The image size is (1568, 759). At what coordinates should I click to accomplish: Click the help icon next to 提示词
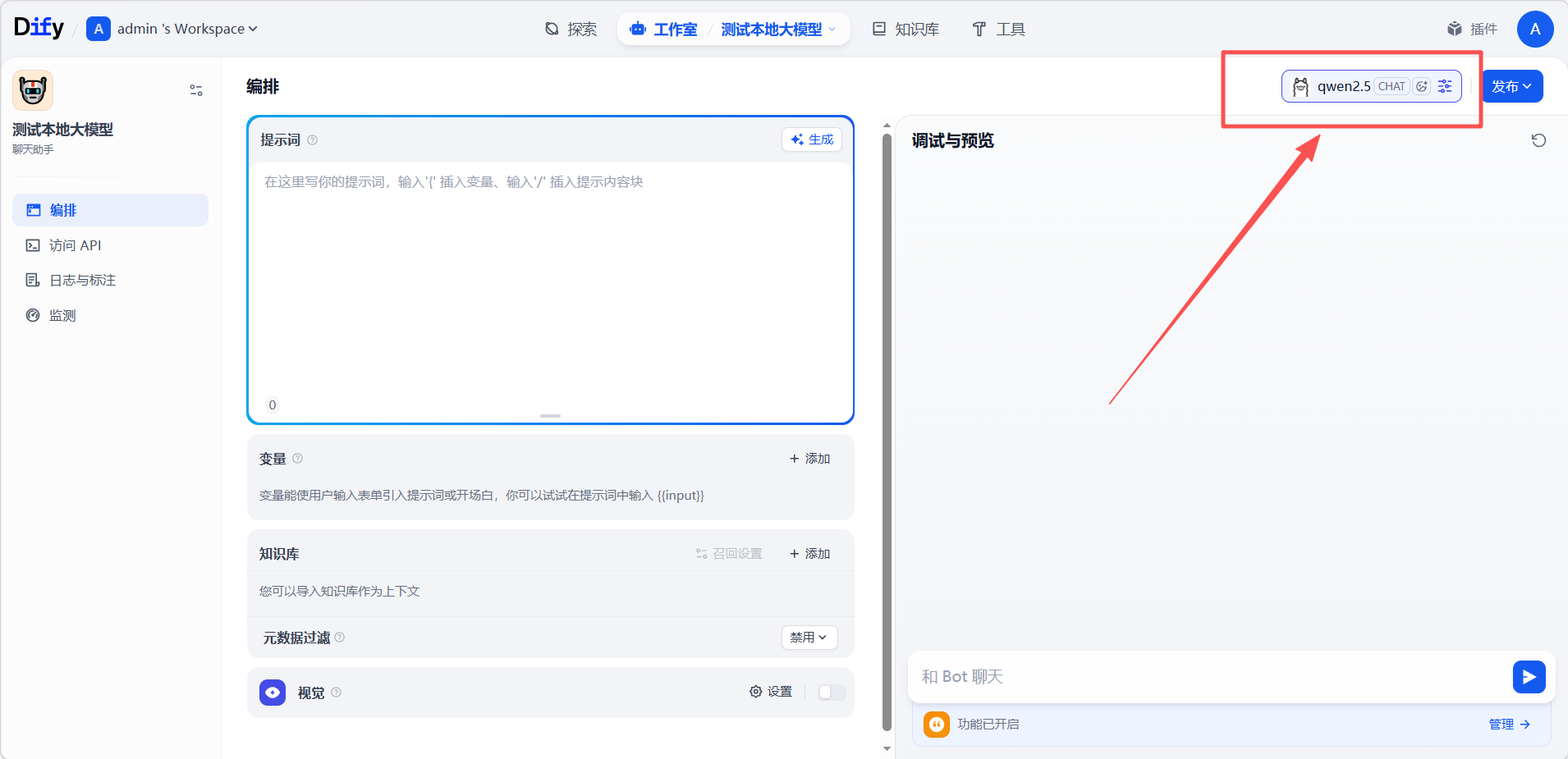(312, 140)
